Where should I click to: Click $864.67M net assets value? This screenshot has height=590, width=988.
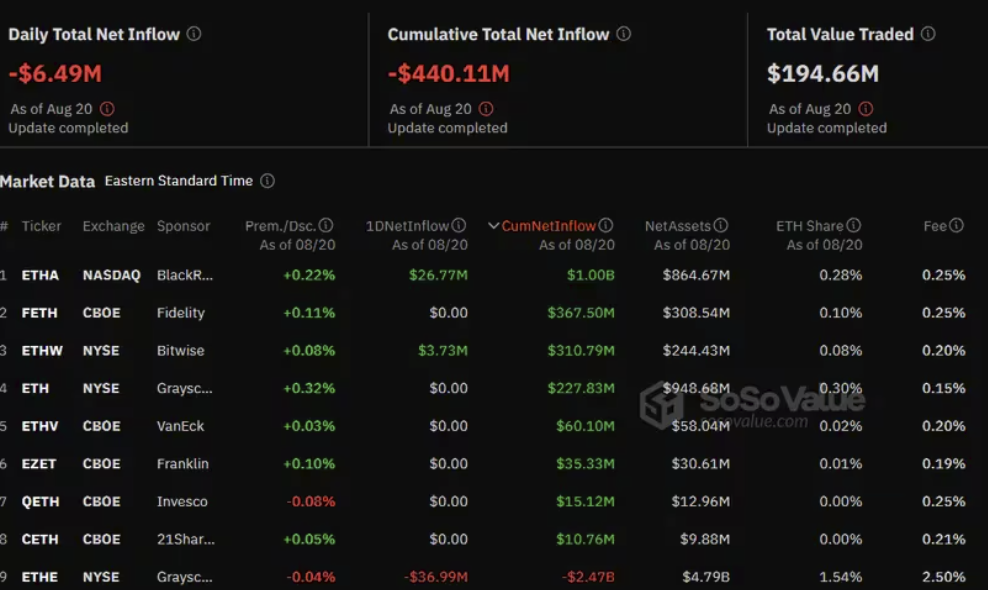coord(696,275)
